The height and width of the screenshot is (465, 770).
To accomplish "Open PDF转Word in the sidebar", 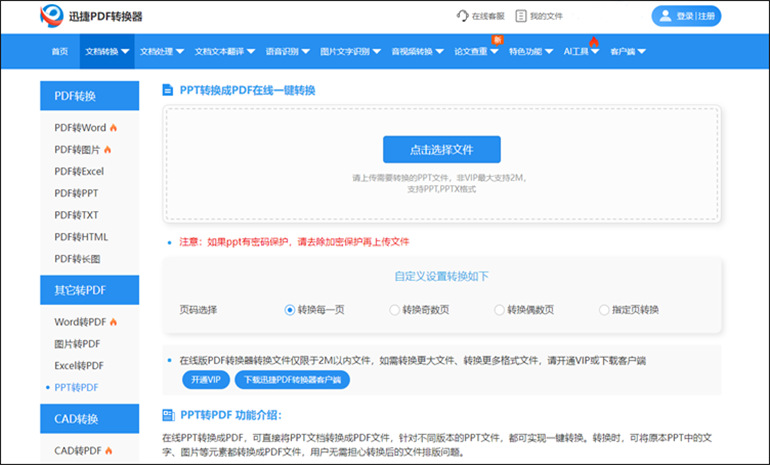I will pos(80,128).
